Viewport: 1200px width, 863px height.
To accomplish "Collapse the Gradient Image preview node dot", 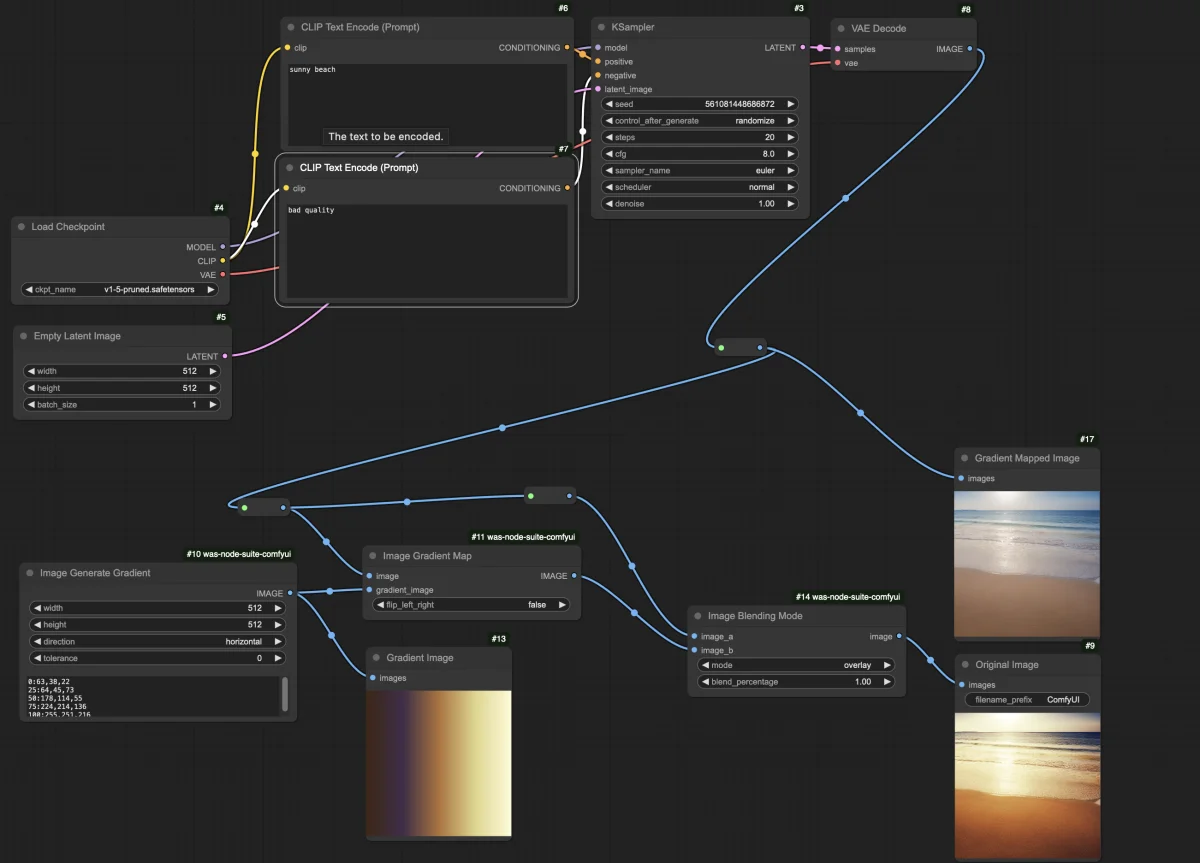I will point(376,658).
